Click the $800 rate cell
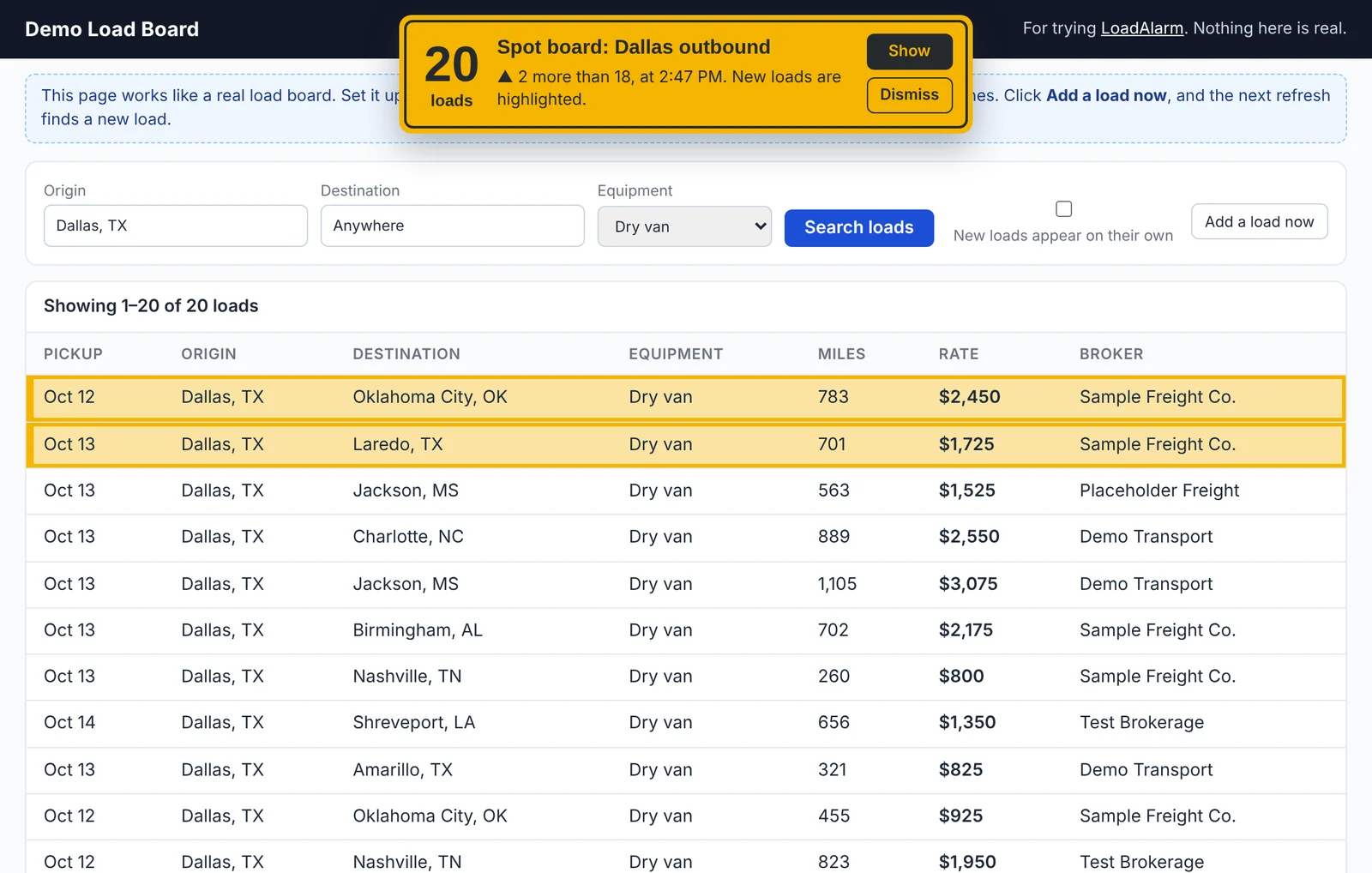The height and width of the screenshot is (873, 1372). (961, 677)
